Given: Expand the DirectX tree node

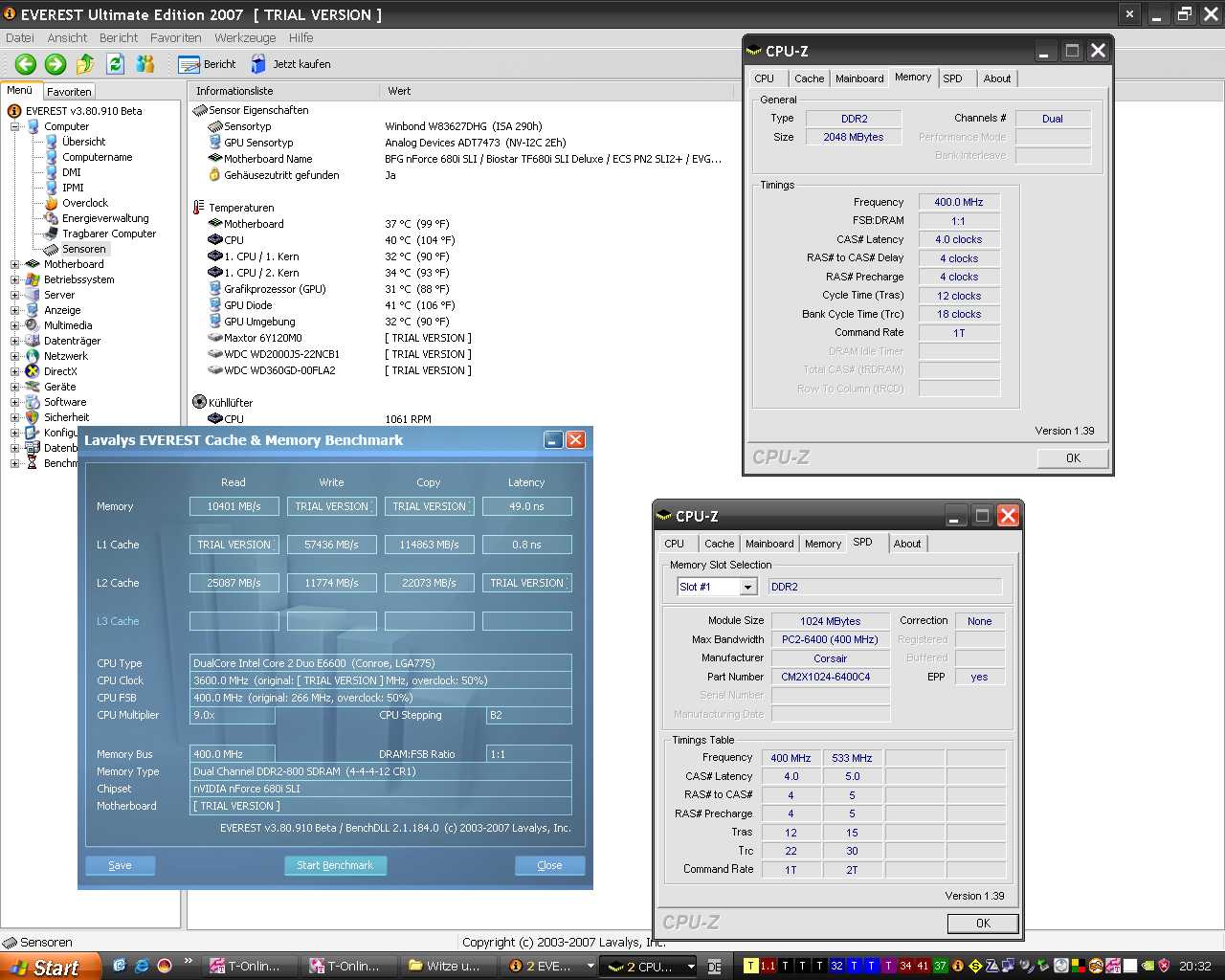Looking at the screenshot, I should click(15, 371).
